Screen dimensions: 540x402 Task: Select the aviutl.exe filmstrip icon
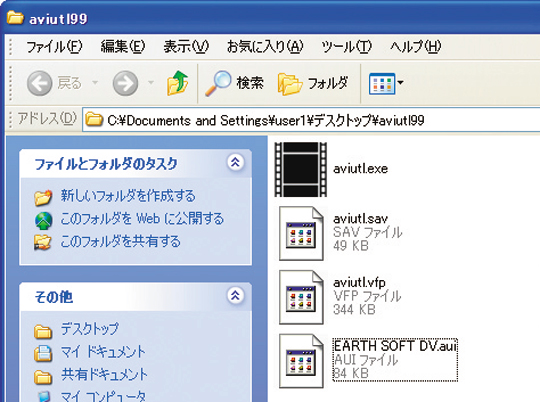tap(301, 169)
